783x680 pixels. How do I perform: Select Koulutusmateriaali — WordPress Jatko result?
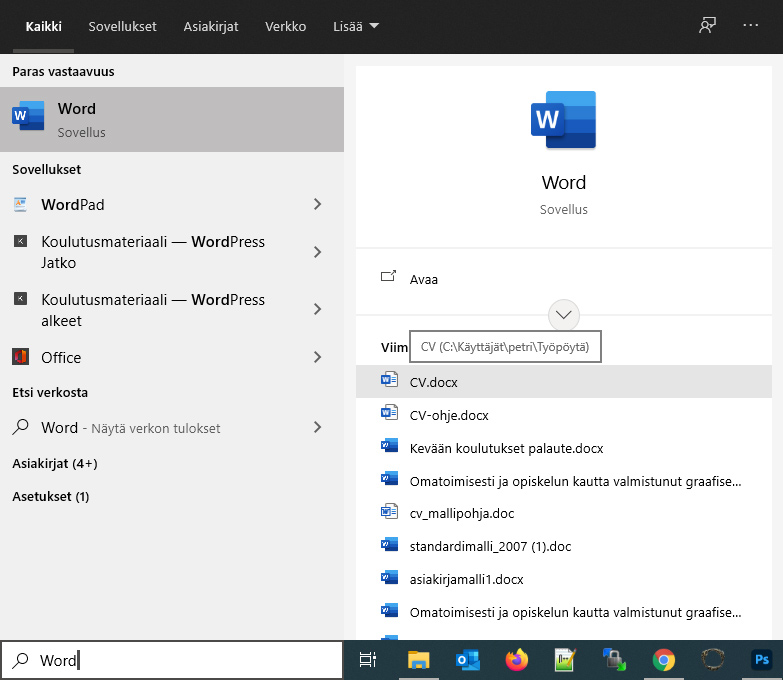(172, 252)
